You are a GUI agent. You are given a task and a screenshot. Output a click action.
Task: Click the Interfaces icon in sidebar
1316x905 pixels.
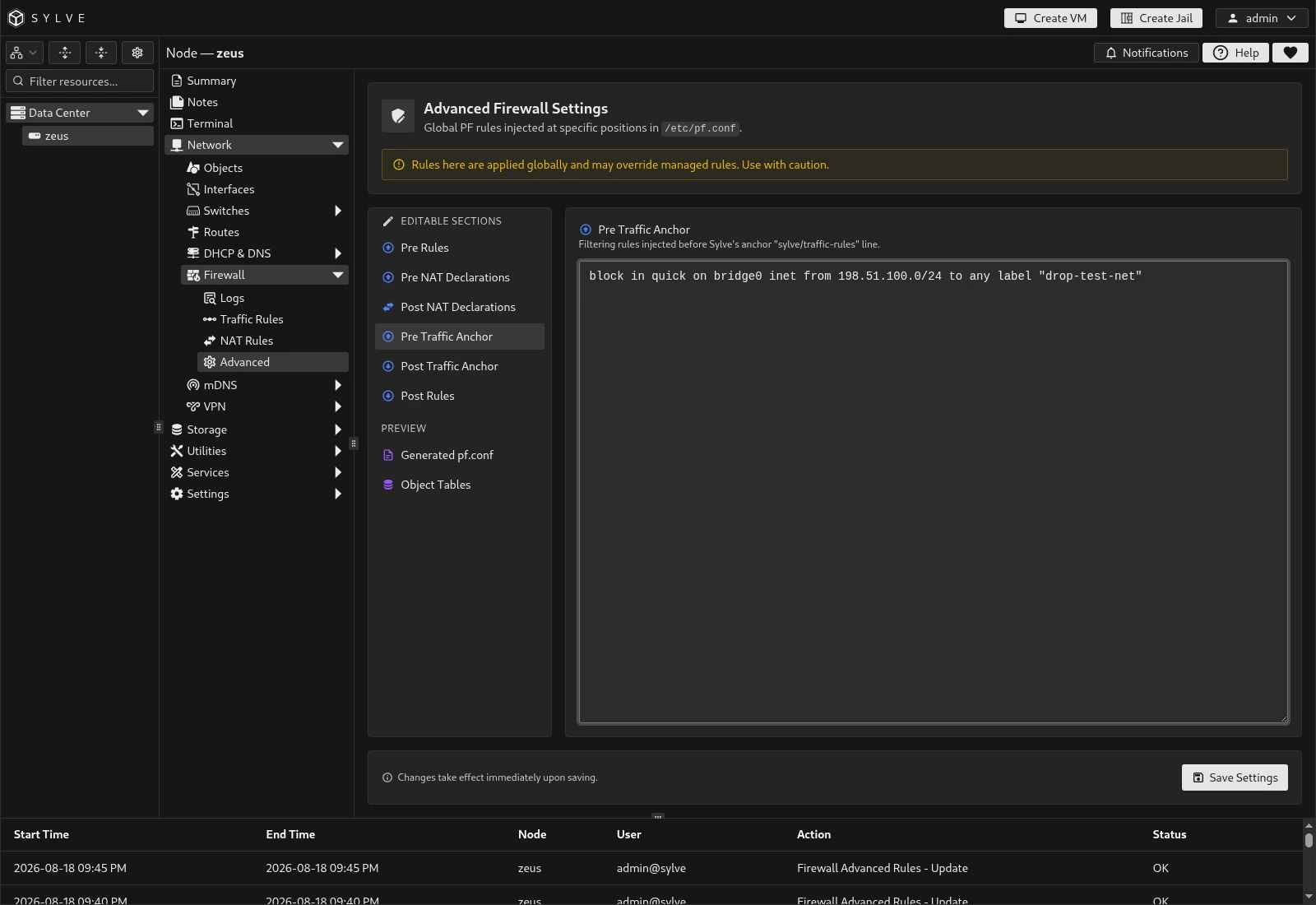[193, 189]
